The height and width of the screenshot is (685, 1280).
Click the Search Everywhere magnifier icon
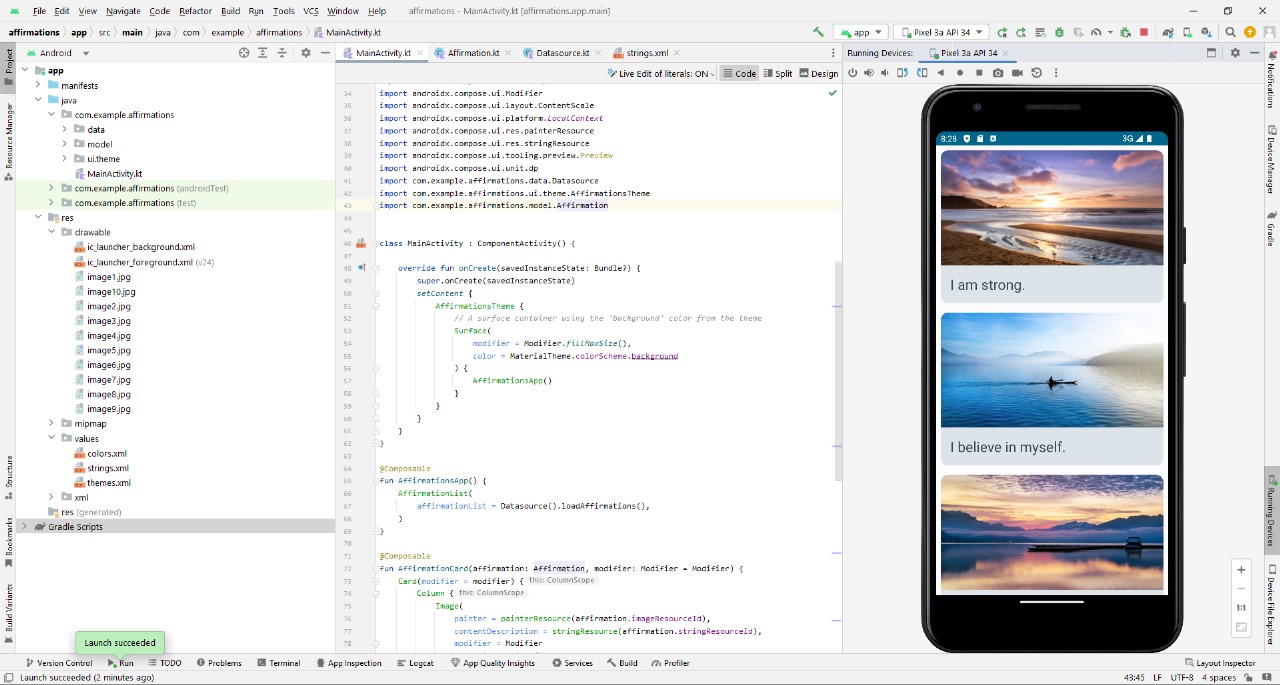[x=1230, y=32]
